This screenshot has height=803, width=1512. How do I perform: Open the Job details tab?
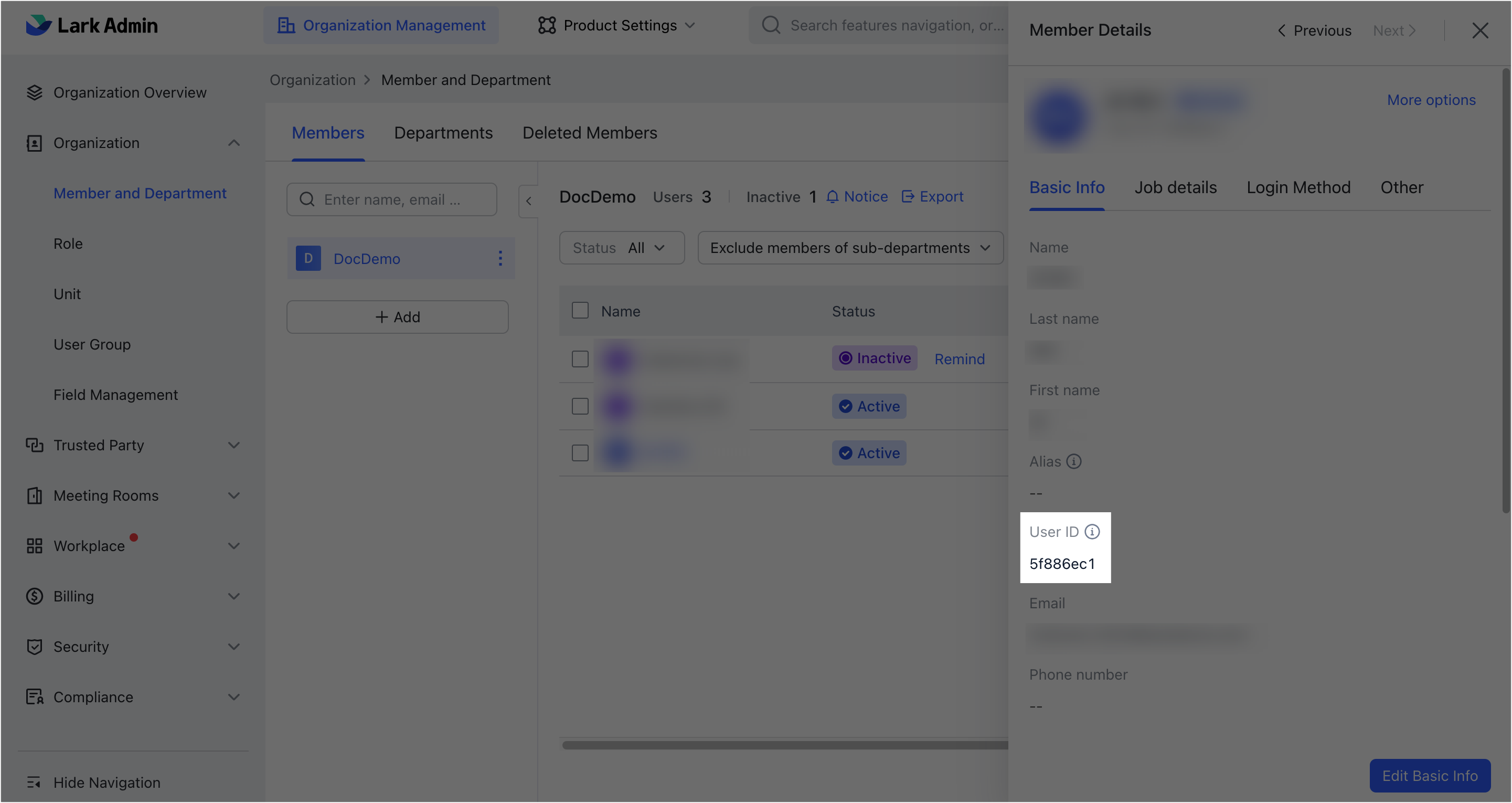(x=1175, y=187)
